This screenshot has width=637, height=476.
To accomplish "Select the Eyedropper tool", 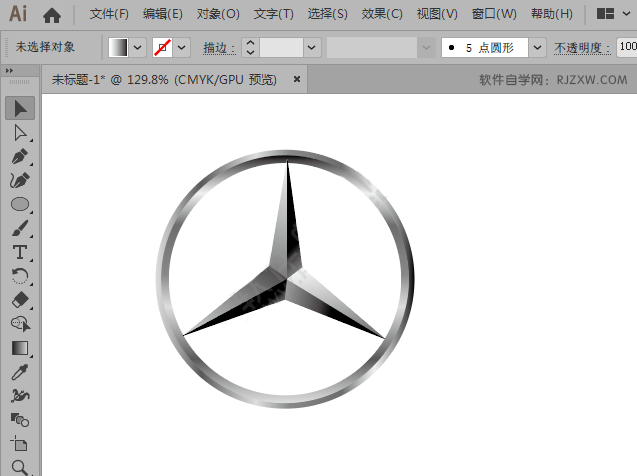I will pos(20,372).
